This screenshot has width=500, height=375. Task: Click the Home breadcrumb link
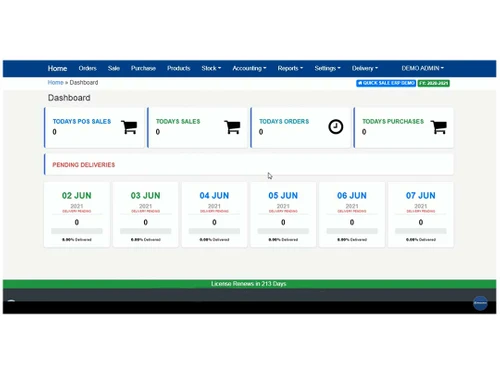[x=55, y=82]
